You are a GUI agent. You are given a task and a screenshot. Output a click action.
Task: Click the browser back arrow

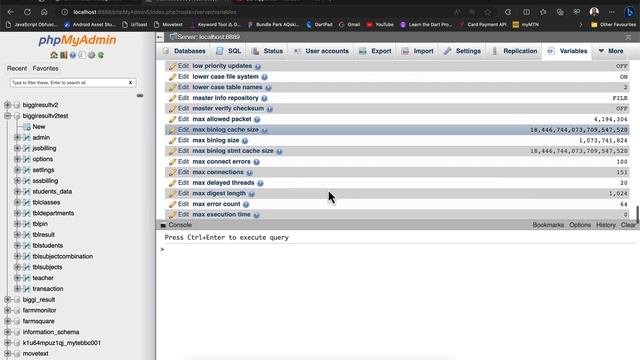pyautogui.click(x=11, y=12)
